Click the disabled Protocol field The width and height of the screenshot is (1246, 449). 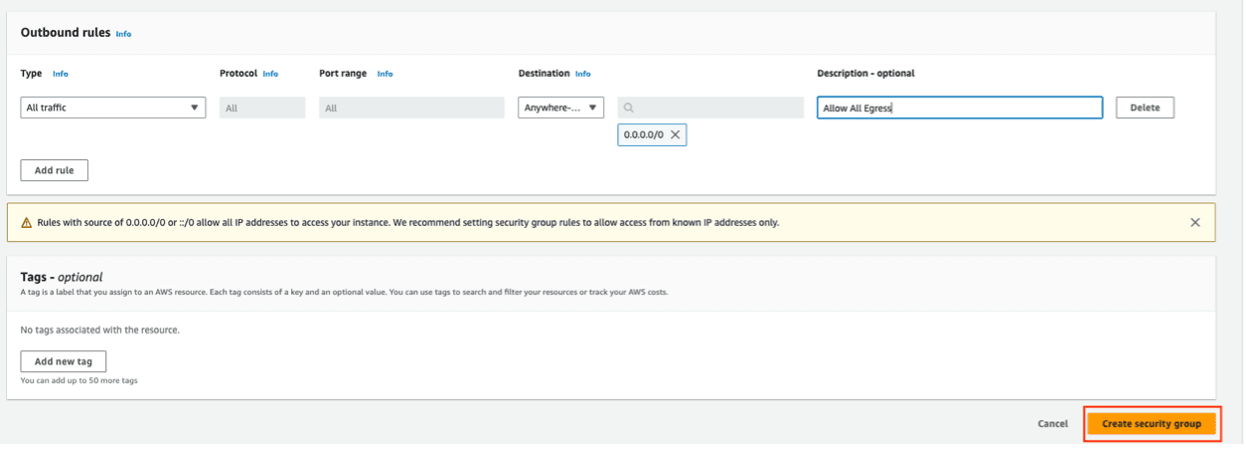tap(262, 108)
